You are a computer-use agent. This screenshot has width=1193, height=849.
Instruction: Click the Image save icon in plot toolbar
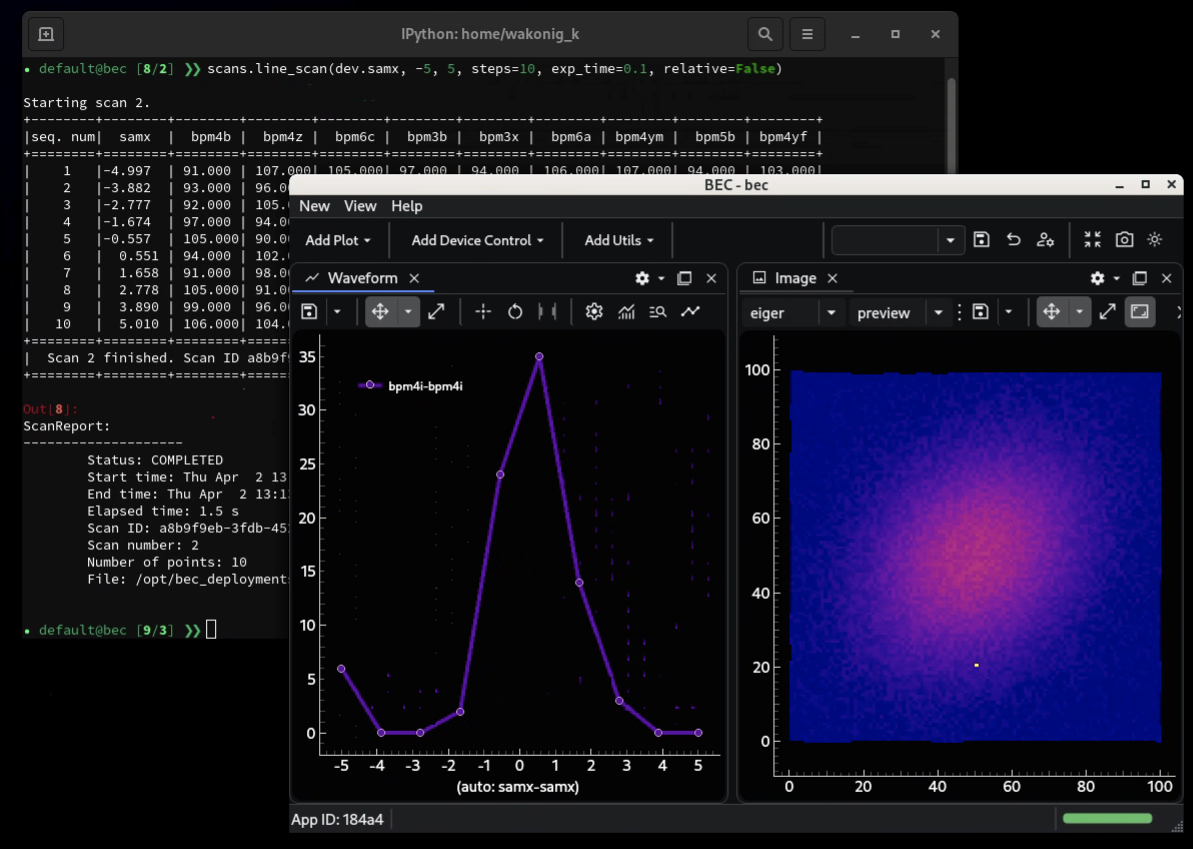point(981,312)
